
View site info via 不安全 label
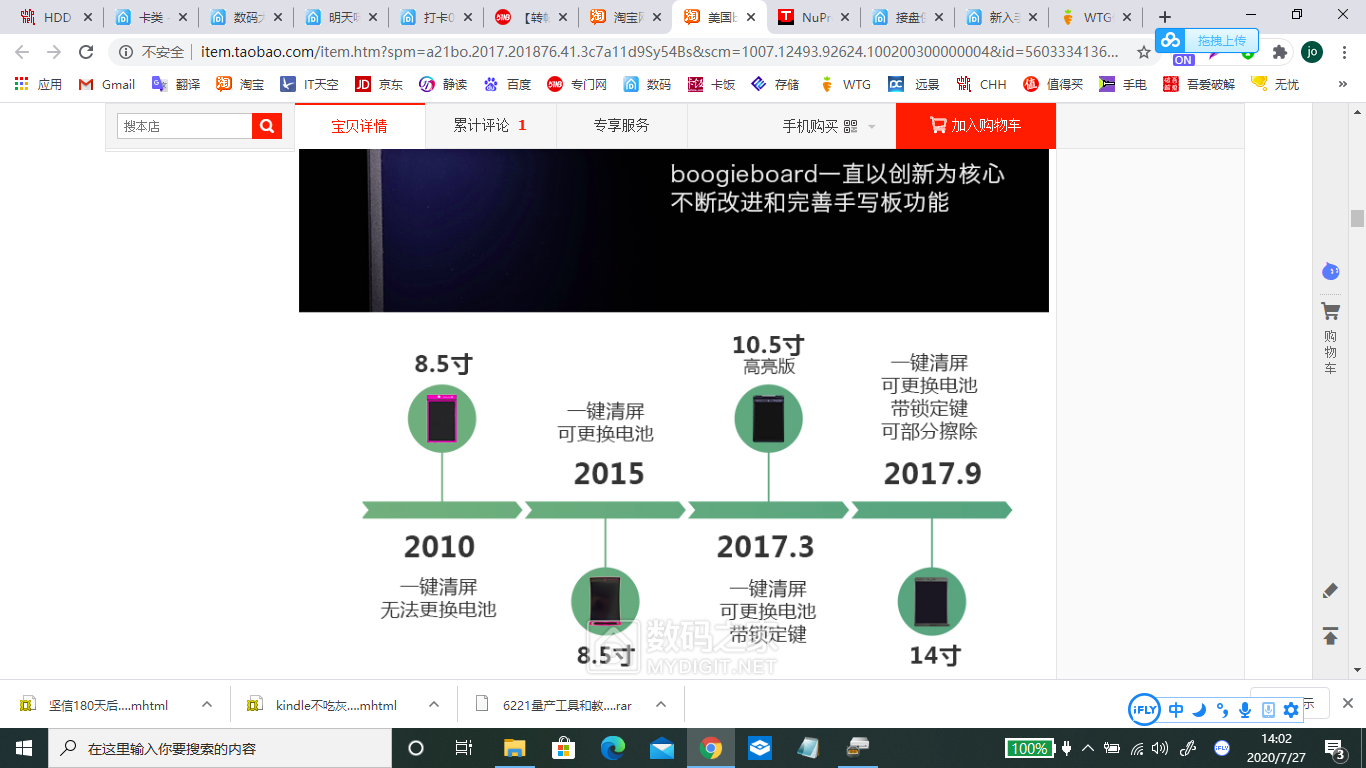point(152,52)
